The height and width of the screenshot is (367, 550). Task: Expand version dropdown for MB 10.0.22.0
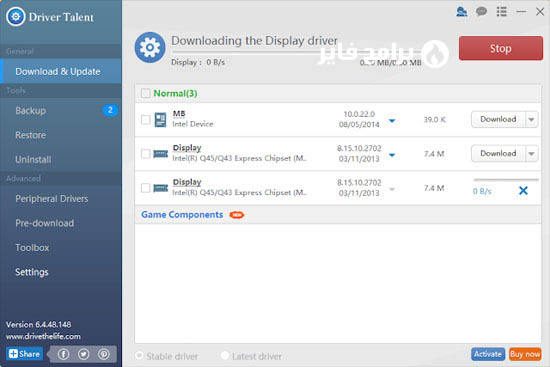392,121
